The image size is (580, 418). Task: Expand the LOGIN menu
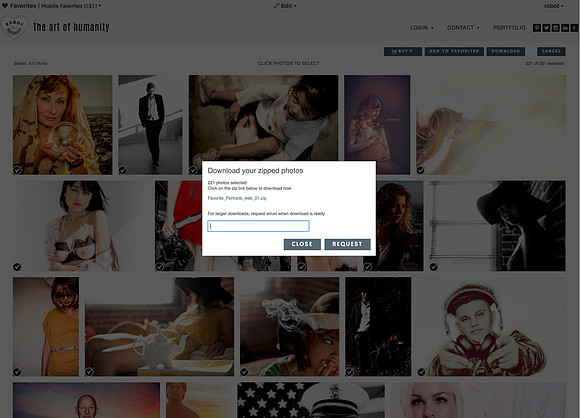tap(422, 28)
